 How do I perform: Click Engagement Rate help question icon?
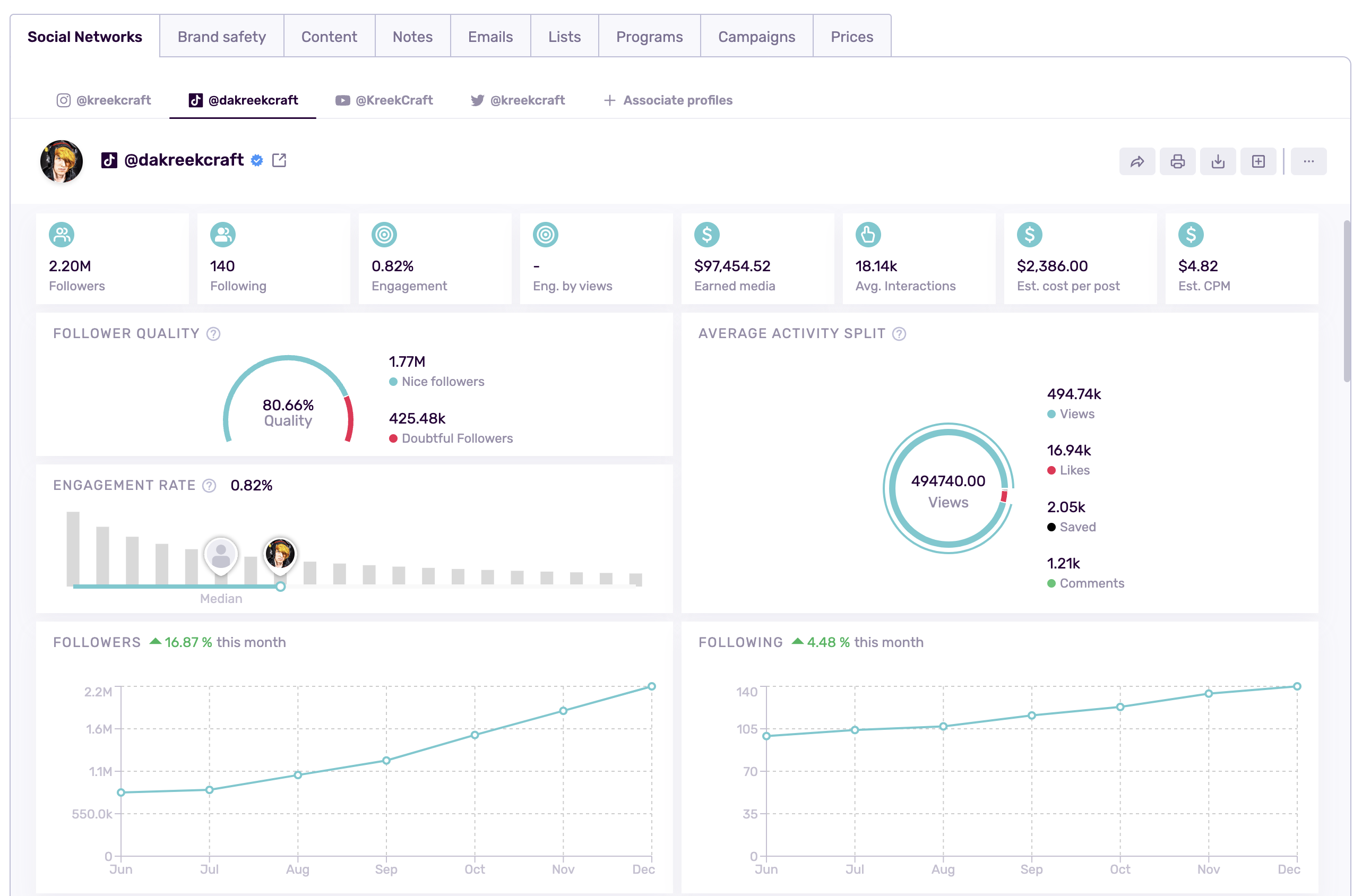pyautogui.click(x=210, y=485)
